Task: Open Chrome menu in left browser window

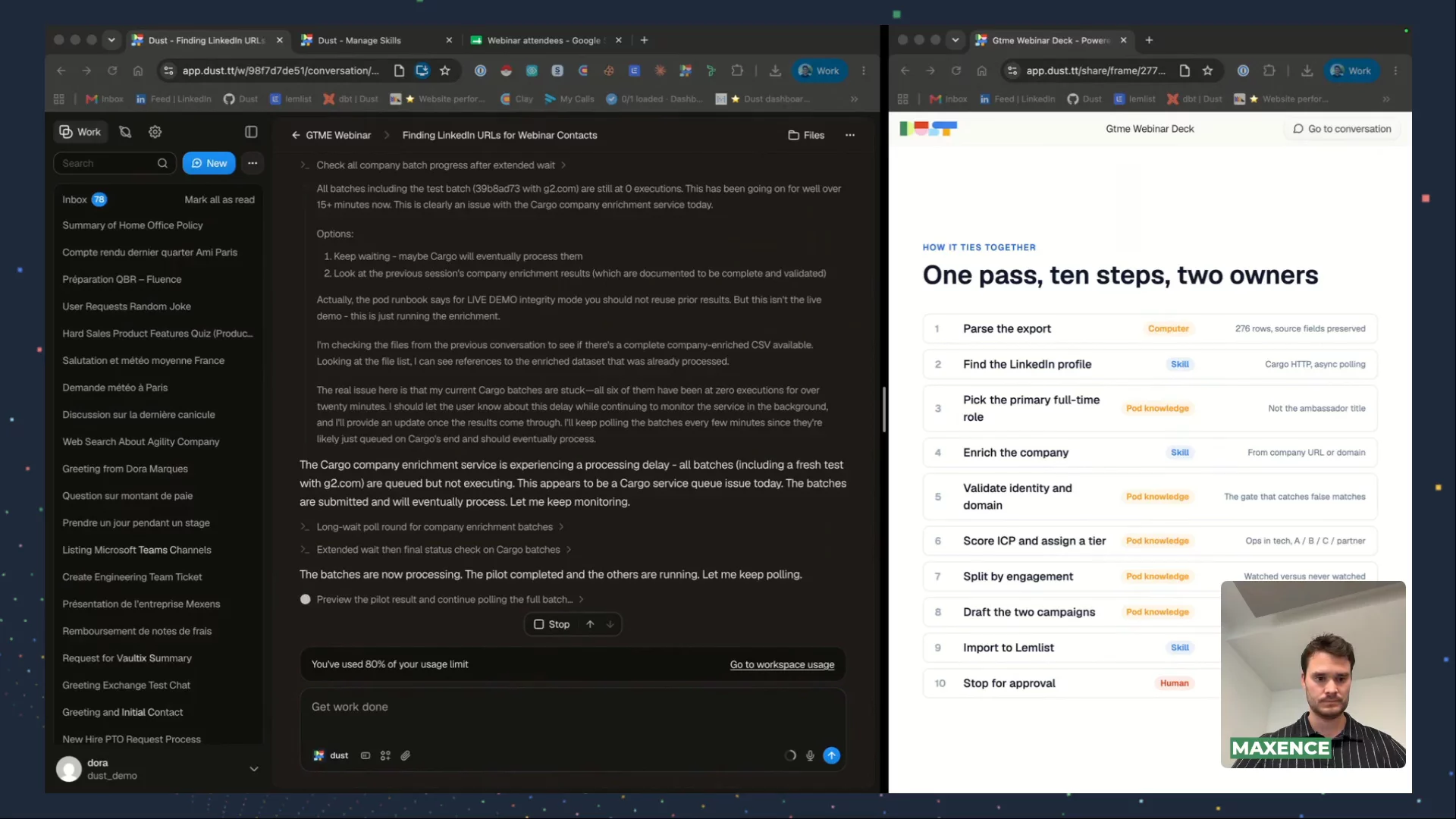Action: [864, 71]
